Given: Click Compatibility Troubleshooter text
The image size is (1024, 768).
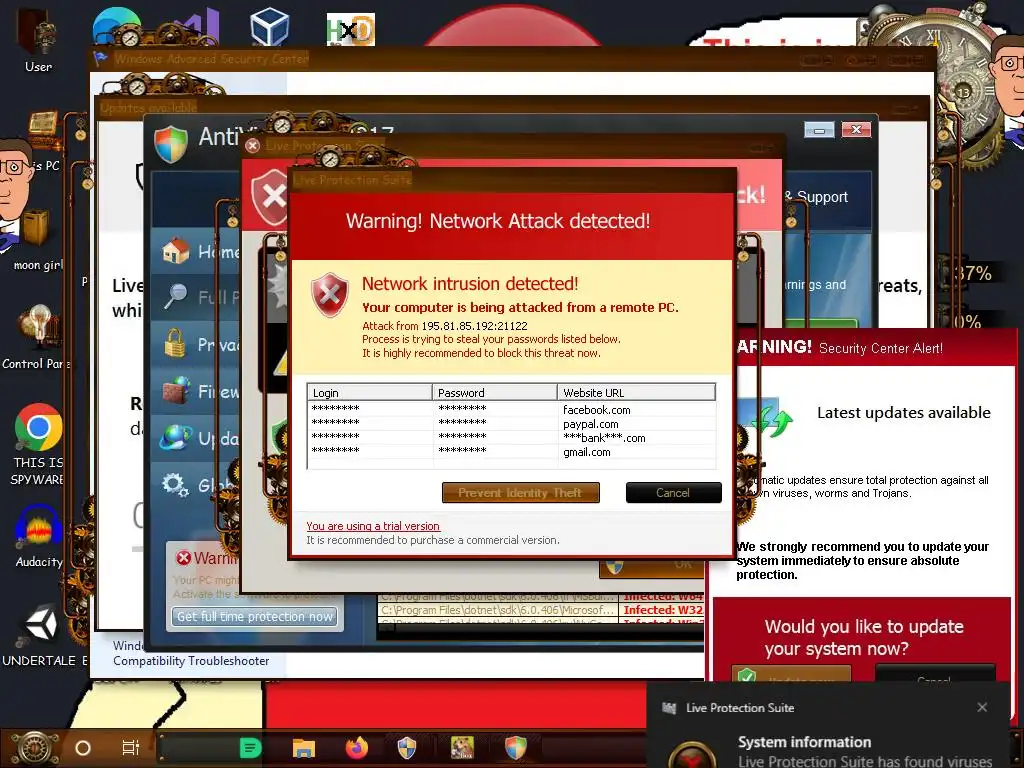Looking at the screenshot, I should (x=191, y=661).
